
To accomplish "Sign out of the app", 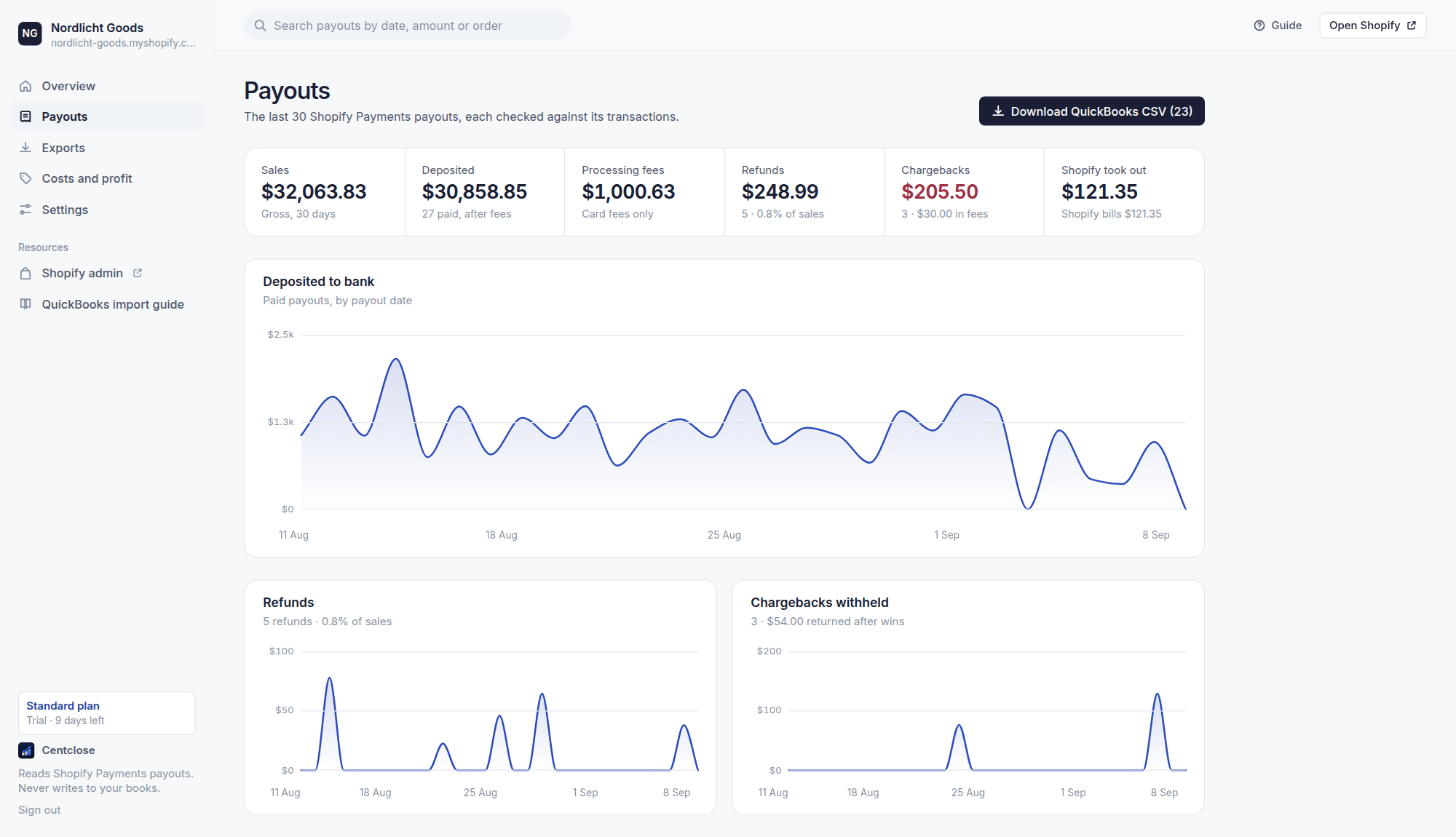I will point(39,810).
